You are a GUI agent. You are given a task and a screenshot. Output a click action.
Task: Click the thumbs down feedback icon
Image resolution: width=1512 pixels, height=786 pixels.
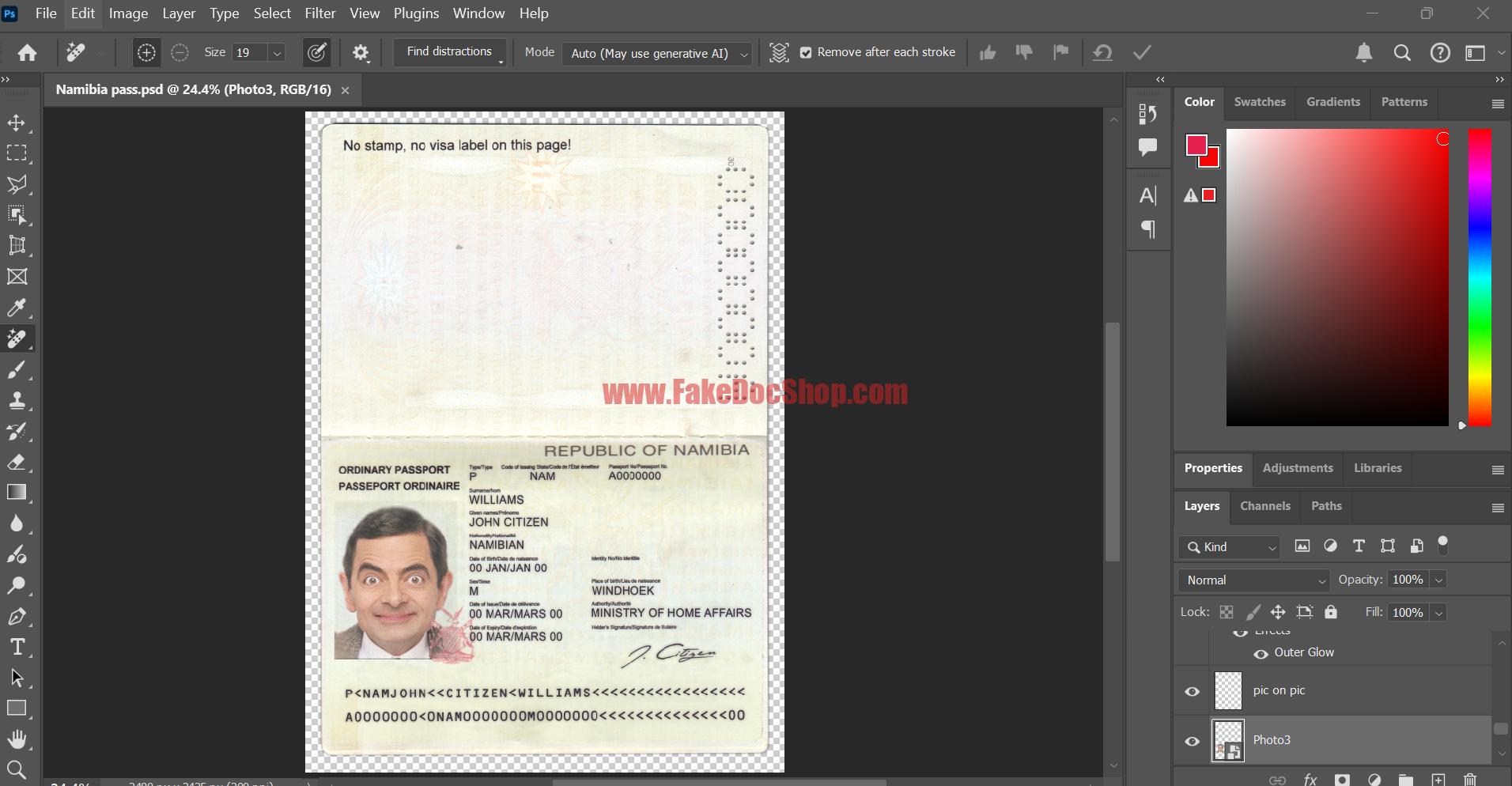pyautogui.click(x=1024, y=53)
